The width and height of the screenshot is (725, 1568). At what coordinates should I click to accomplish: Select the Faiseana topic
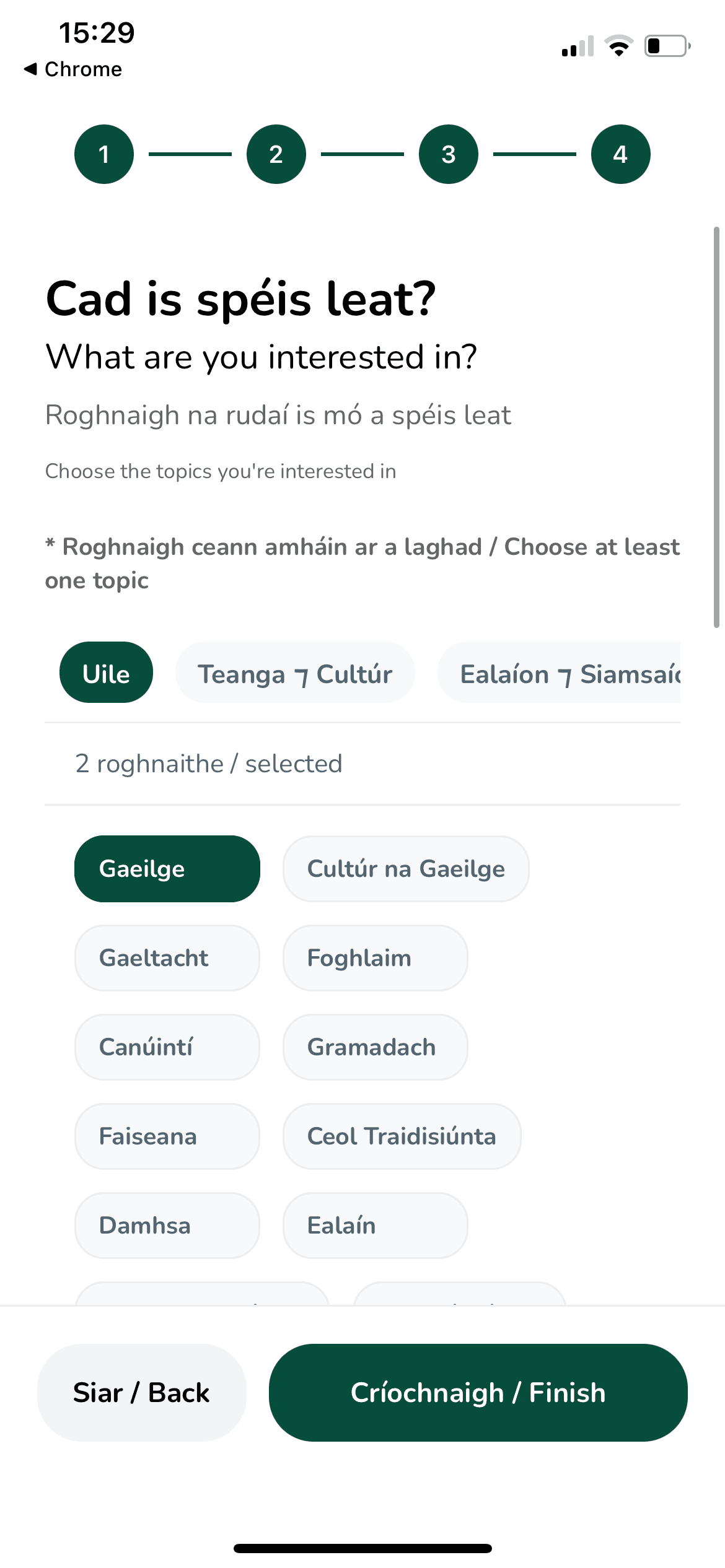(167, 1136)
